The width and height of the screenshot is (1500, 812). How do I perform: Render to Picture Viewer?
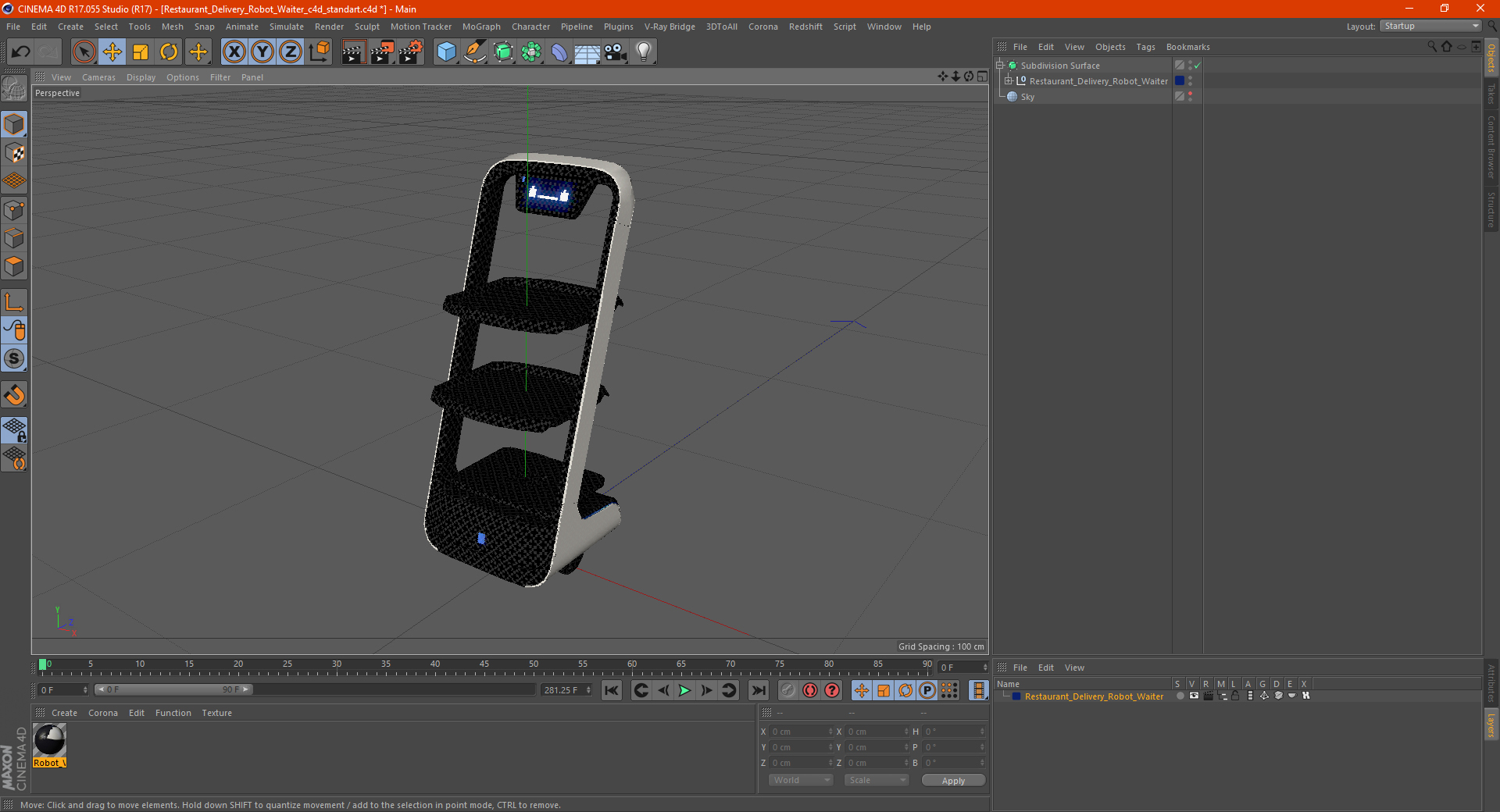click(x=382, y=52)
